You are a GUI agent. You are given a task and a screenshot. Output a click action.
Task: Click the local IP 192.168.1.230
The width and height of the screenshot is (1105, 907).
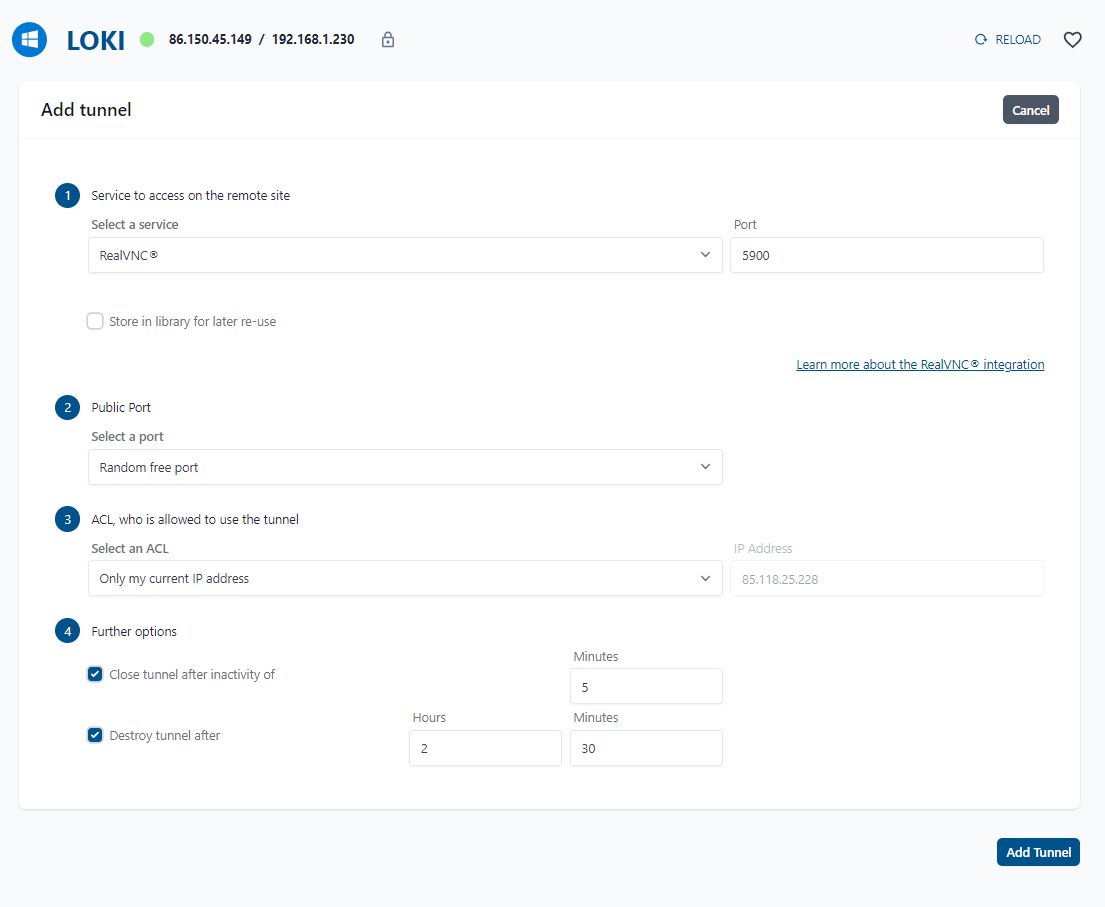pos(313,39)
